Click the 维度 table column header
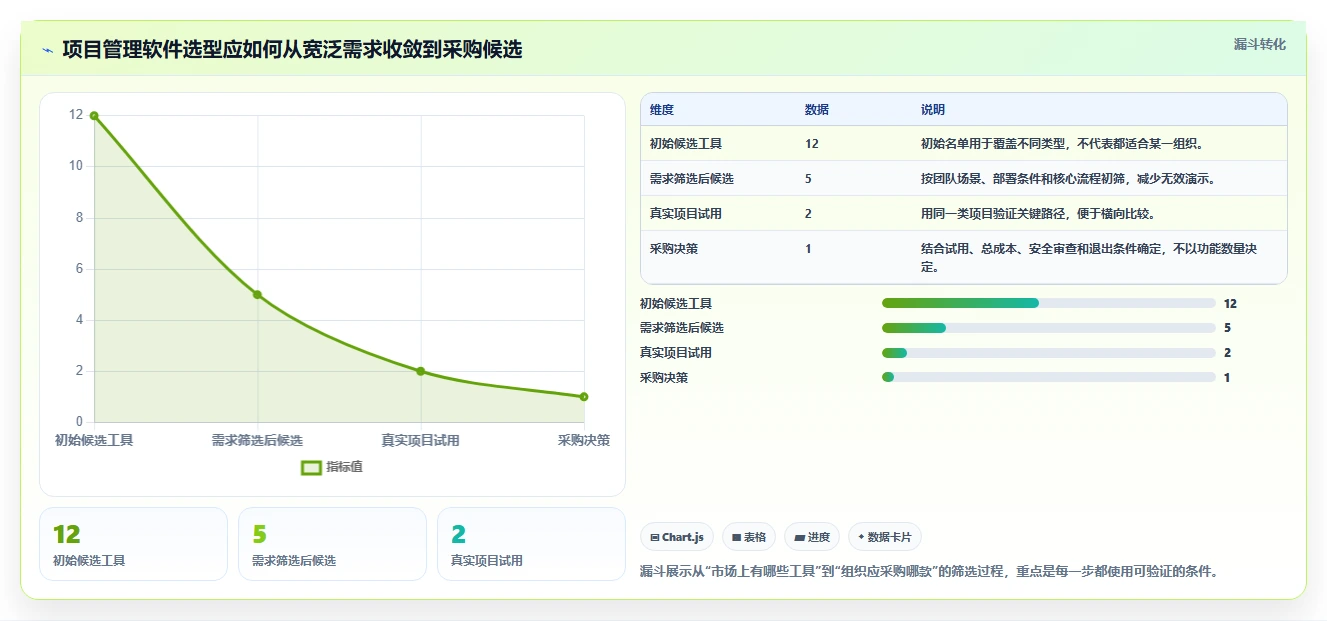Screen dimensions: 1327x621 662,110
